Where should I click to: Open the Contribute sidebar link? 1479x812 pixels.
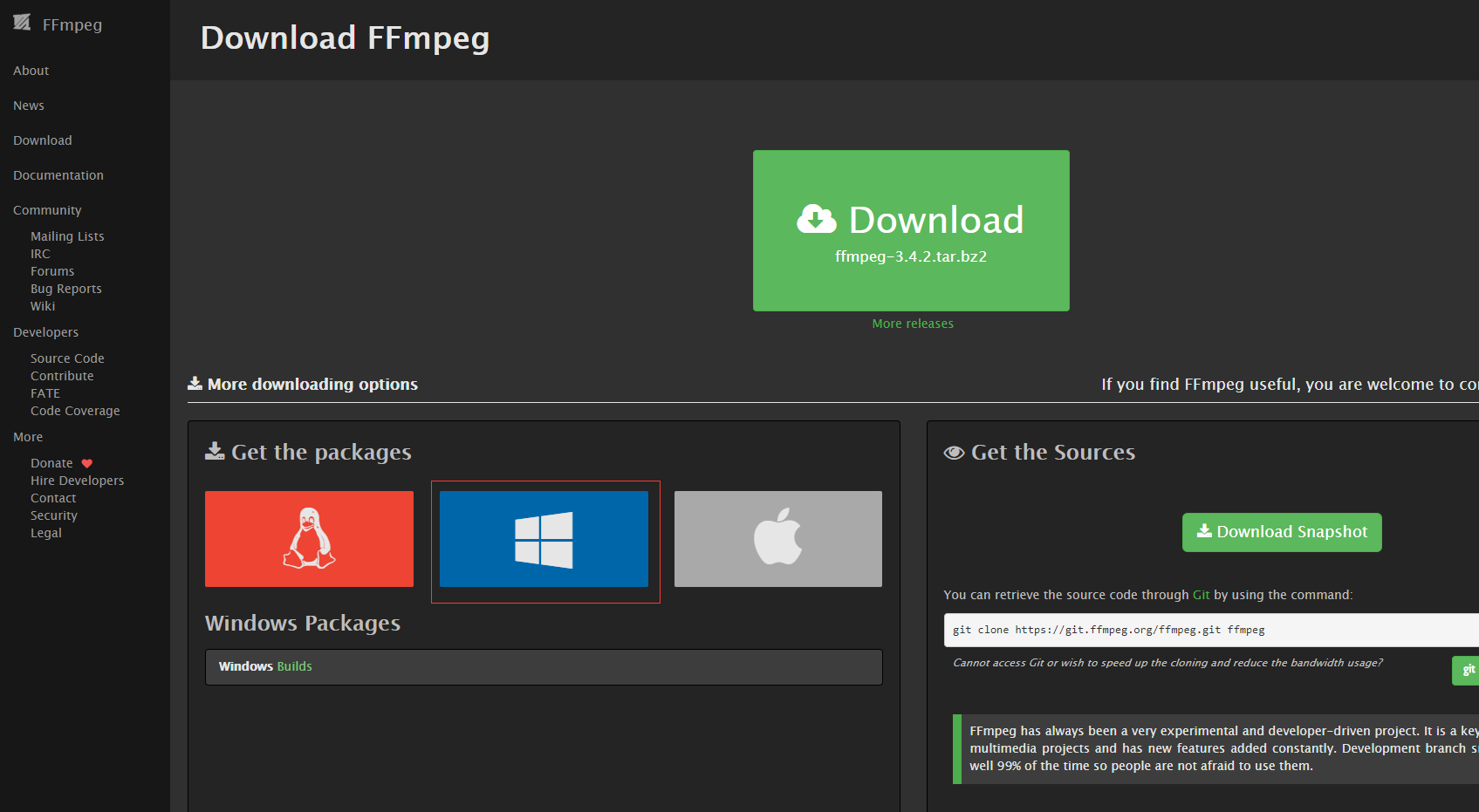(x=62, y=376)
